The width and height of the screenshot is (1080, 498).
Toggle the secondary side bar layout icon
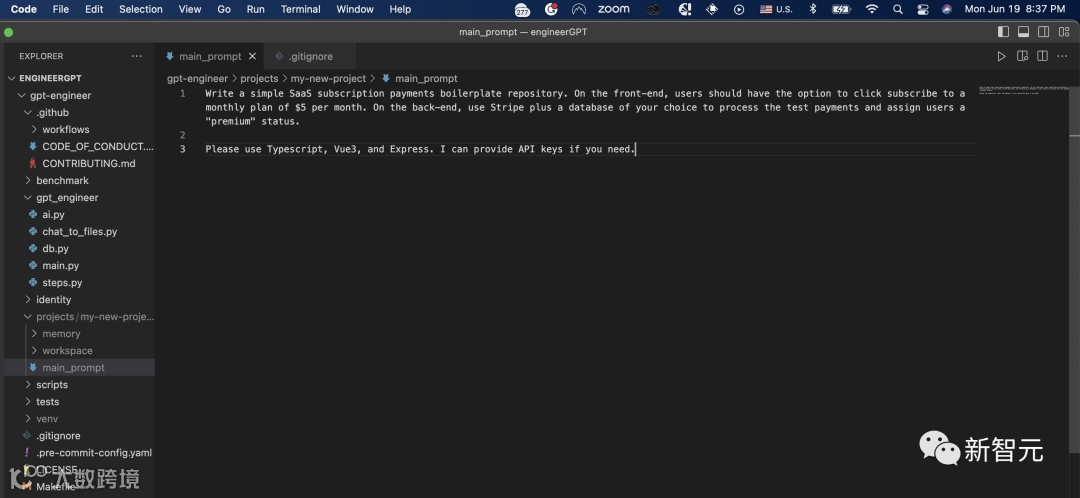pos(1043,32)
